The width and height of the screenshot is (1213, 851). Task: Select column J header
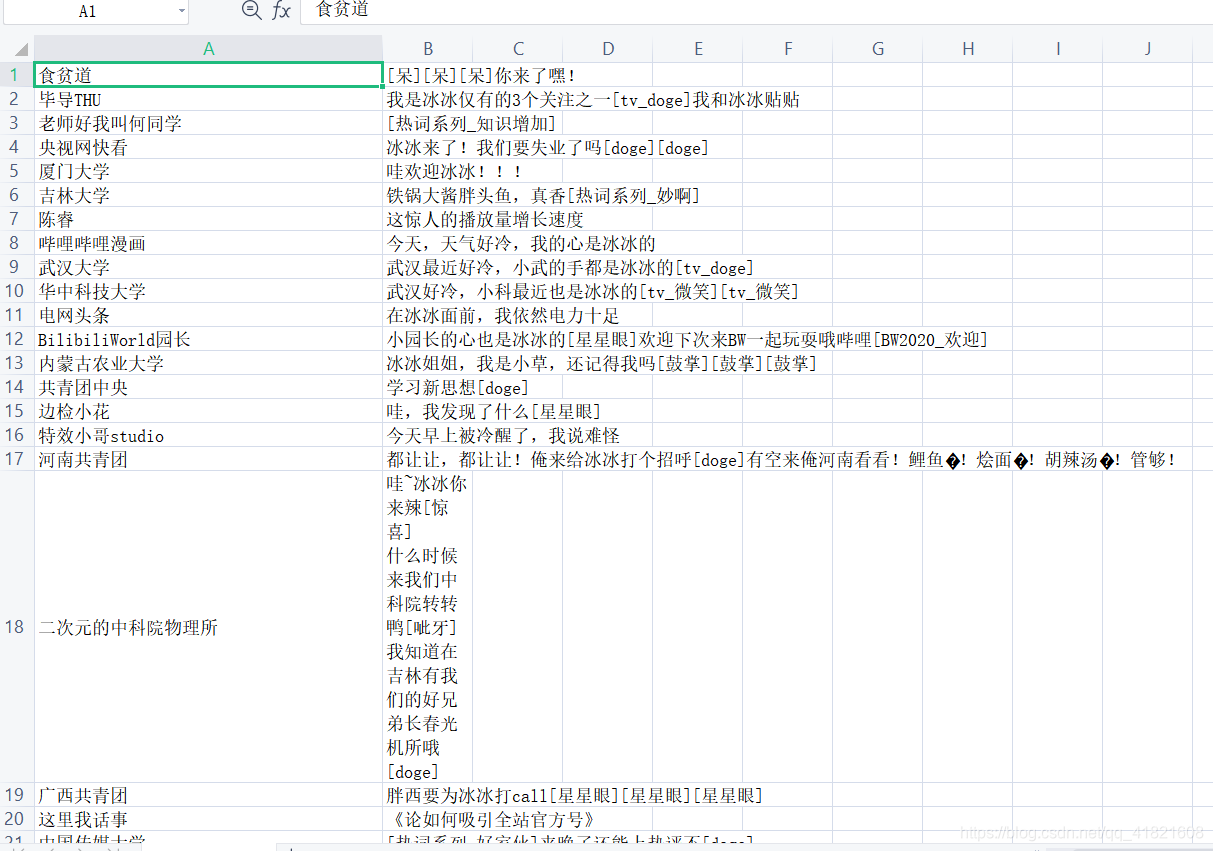pyautogui.click(x=1148, y=48)
